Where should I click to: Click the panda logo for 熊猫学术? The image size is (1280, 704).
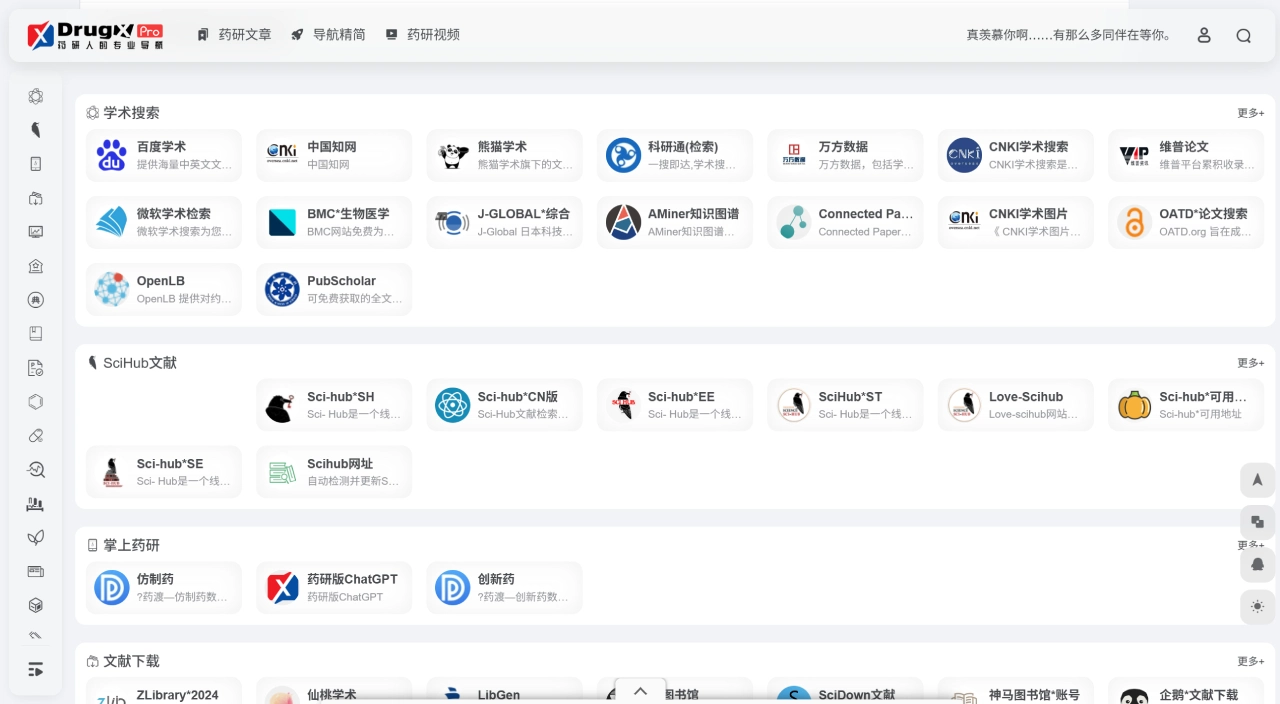(453, 155)
